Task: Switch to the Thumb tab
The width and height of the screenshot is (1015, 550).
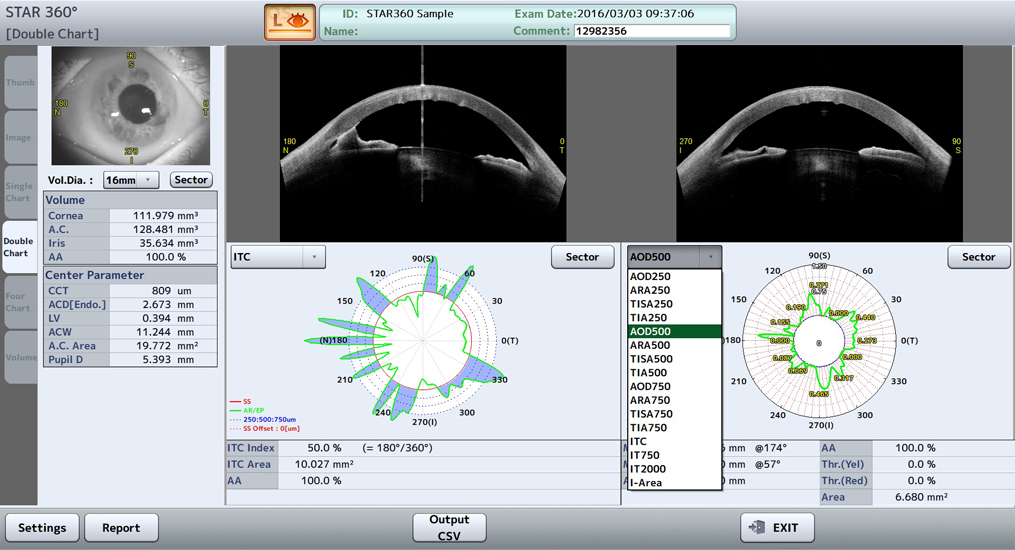Action: pyautogui.click(x=19, y=83)
